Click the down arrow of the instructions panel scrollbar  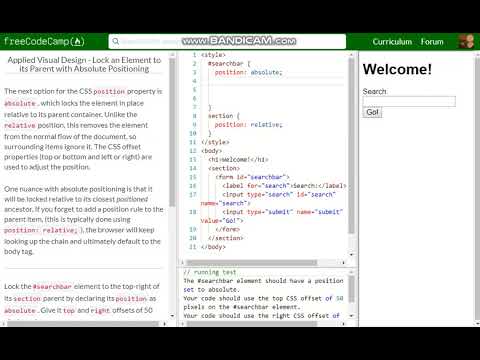point(172,315)
